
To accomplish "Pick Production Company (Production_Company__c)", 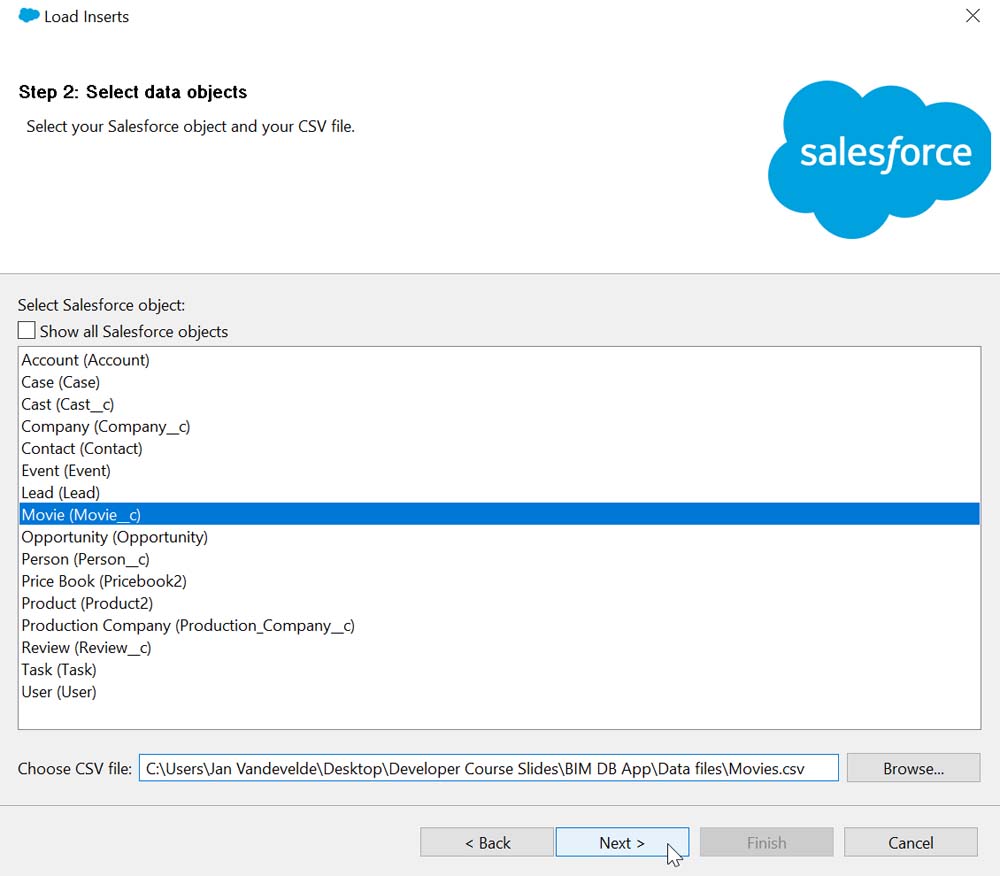I will click(x=188, y=625).
